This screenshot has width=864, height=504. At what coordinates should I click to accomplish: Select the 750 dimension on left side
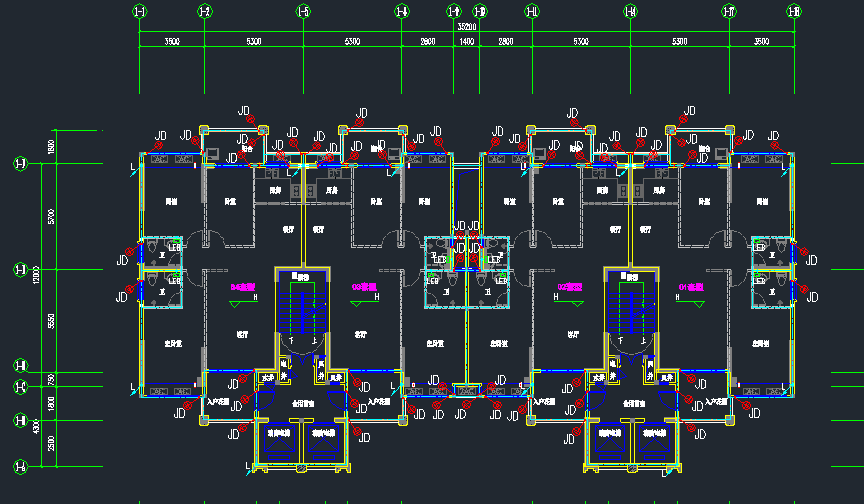[x=52, y=379]
